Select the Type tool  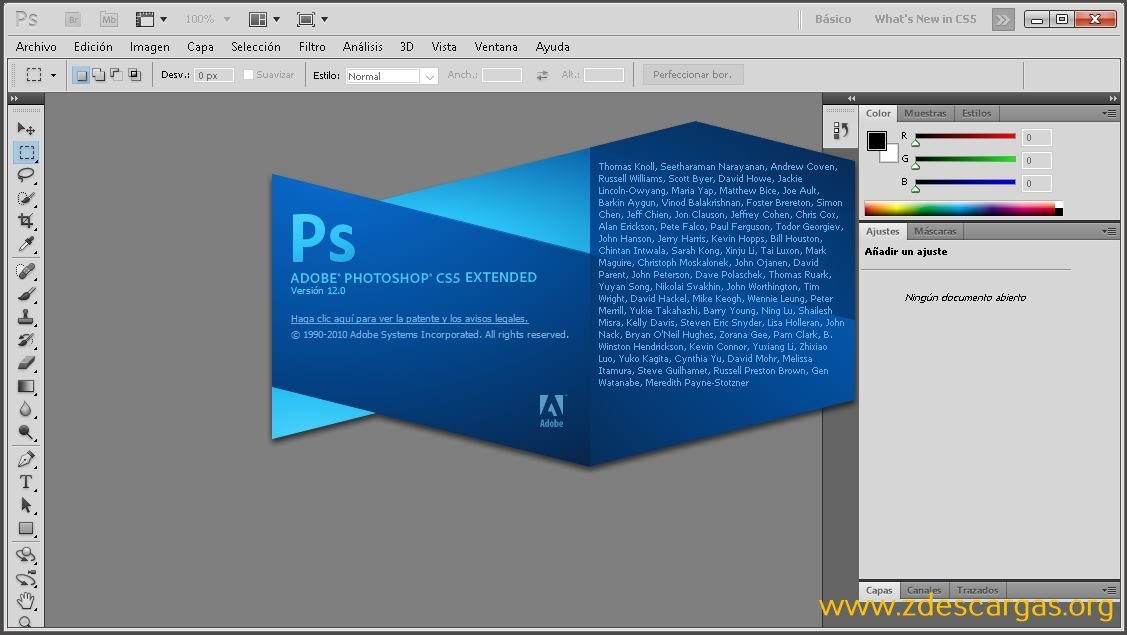pyautogui.click(x=26, y=482)
